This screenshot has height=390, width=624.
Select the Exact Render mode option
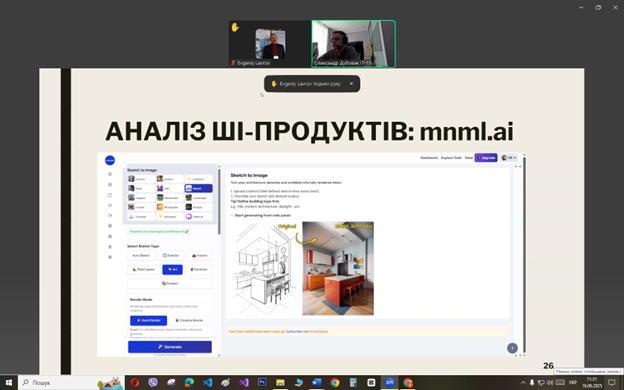[148, 320]
